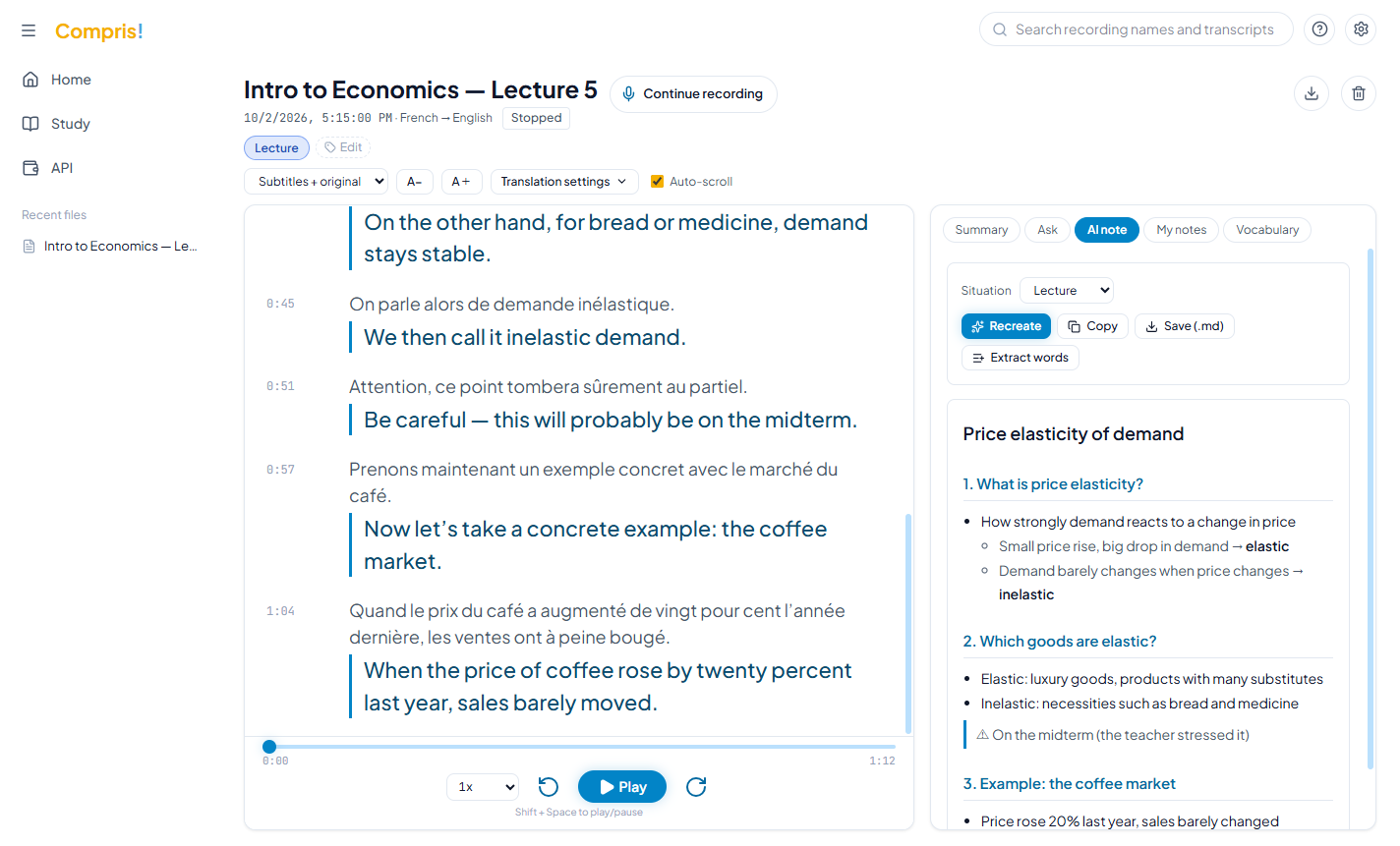
Task: Delete recording with trash icon
Action: pyautogui.click(x=1359, y=93)
